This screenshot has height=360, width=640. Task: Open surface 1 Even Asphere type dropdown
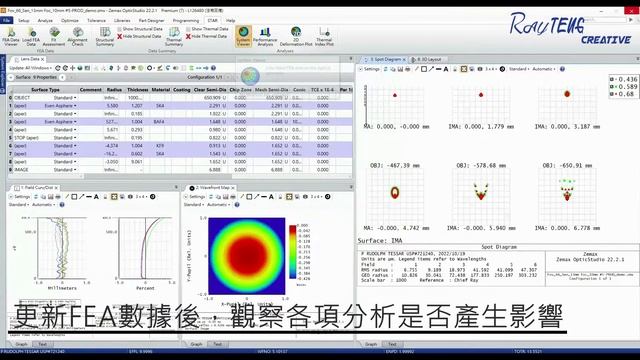(75, 106)
